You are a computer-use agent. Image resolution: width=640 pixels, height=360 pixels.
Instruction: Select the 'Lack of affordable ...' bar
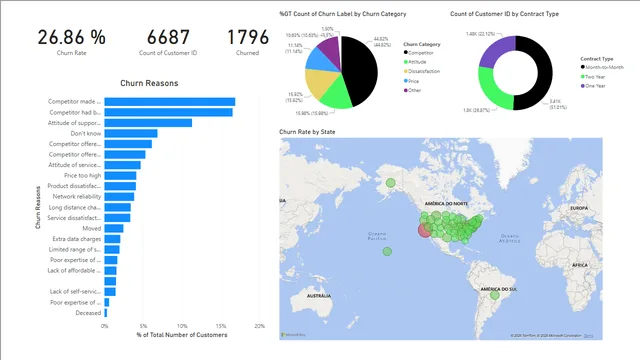click(111, 271)
